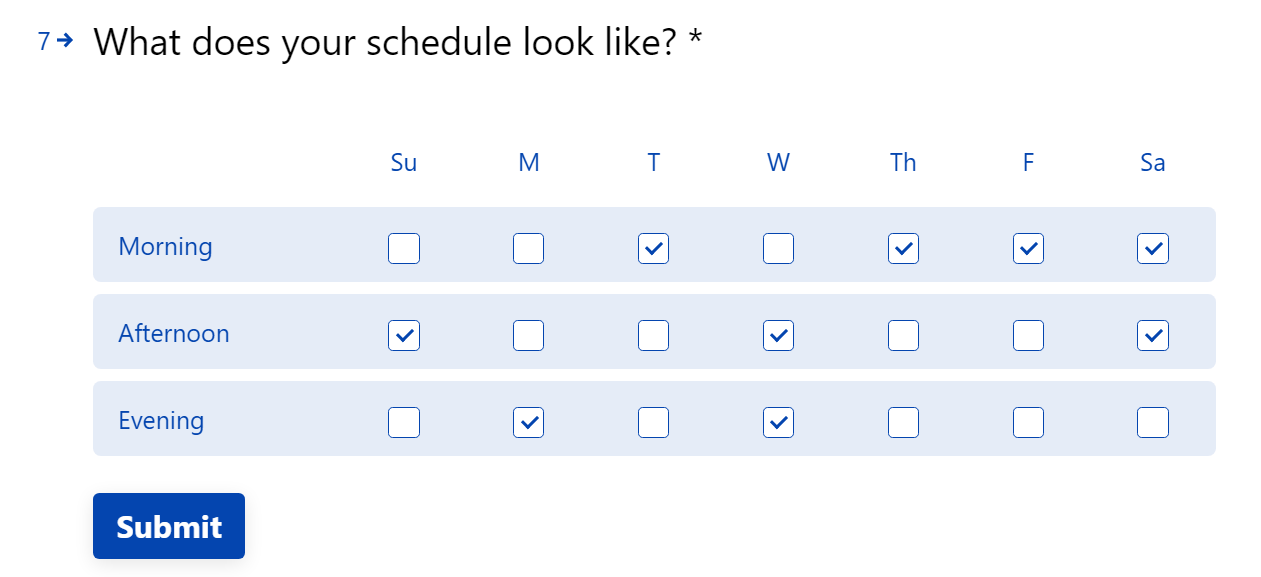The image size is (1261, 577).
Task: Check the Saturday Evening checkbox
Action: click(x=1152, y=422)
